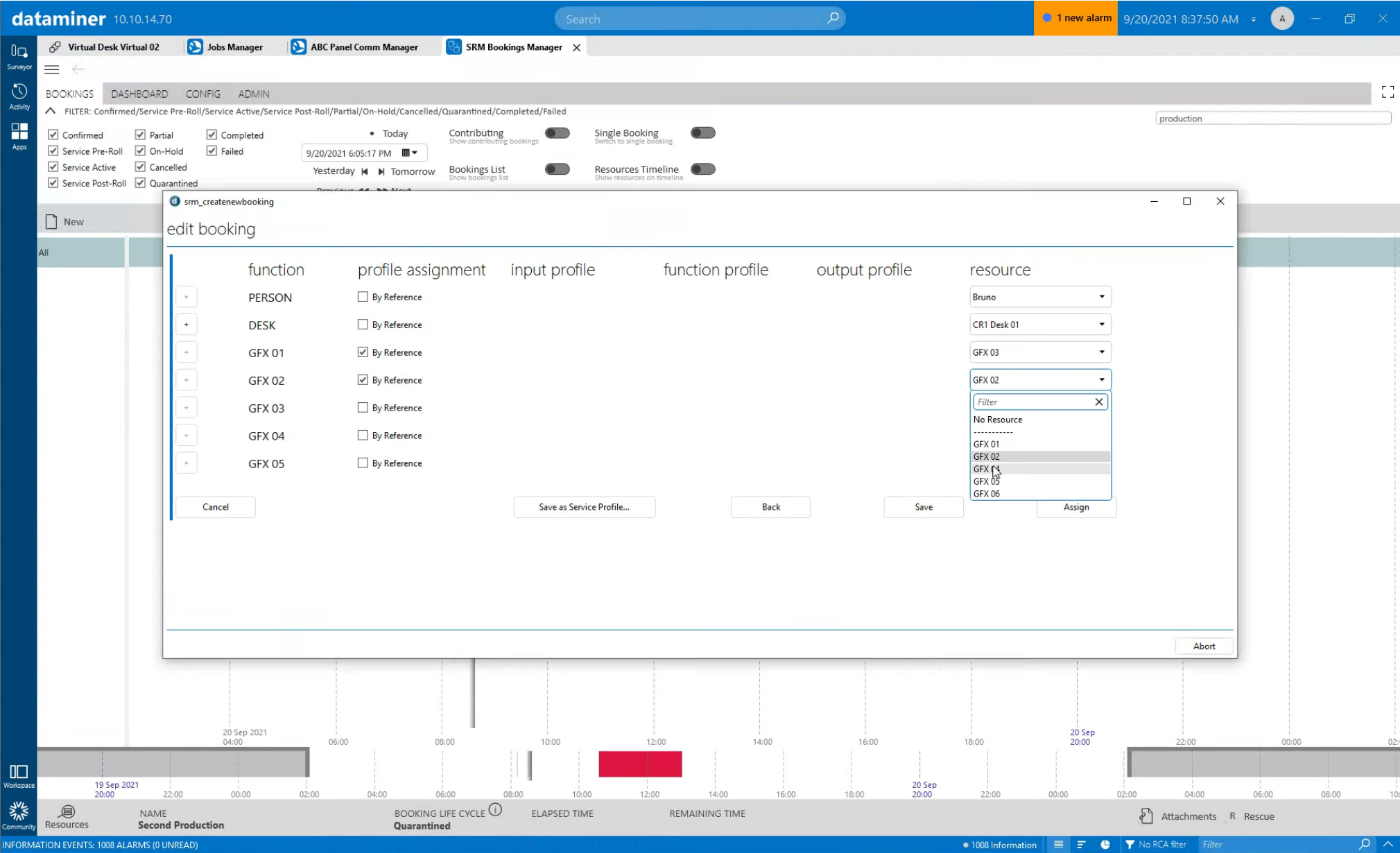The image size is (1400, 853).
Task: Open dropdown arrow next to clock
Action: (1254, 19)
